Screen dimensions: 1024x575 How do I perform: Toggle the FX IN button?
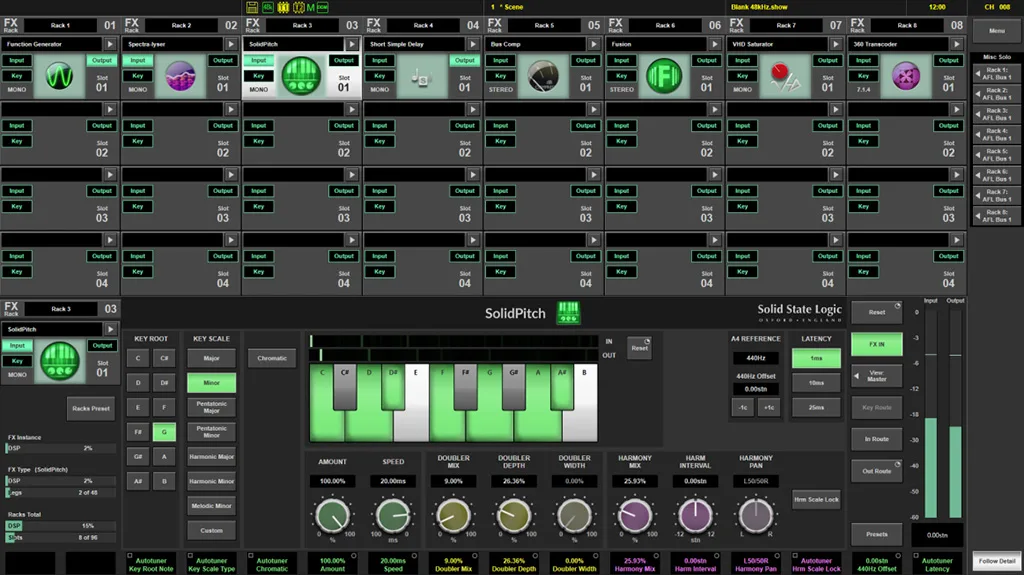[x=877, y=344]
